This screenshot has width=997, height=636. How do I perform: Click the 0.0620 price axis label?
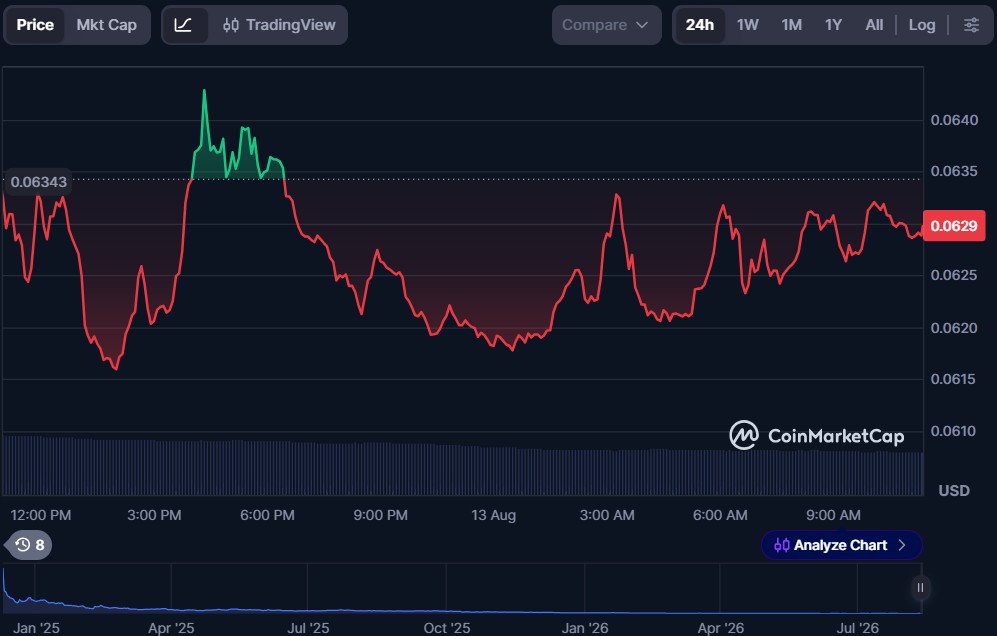[954, 328]
